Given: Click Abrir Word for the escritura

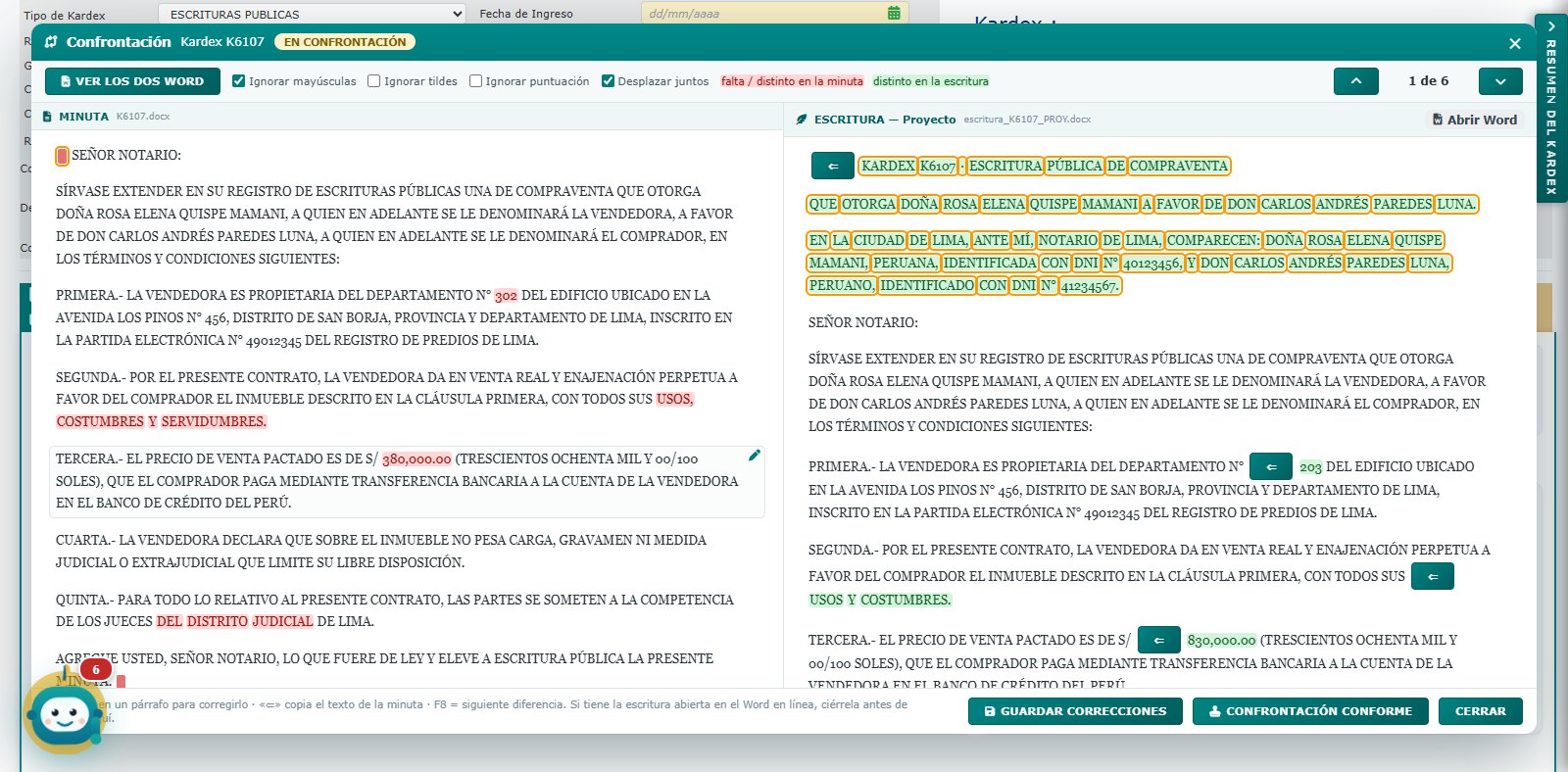Looking at the screenshot, I should [x=1474, y=120].
